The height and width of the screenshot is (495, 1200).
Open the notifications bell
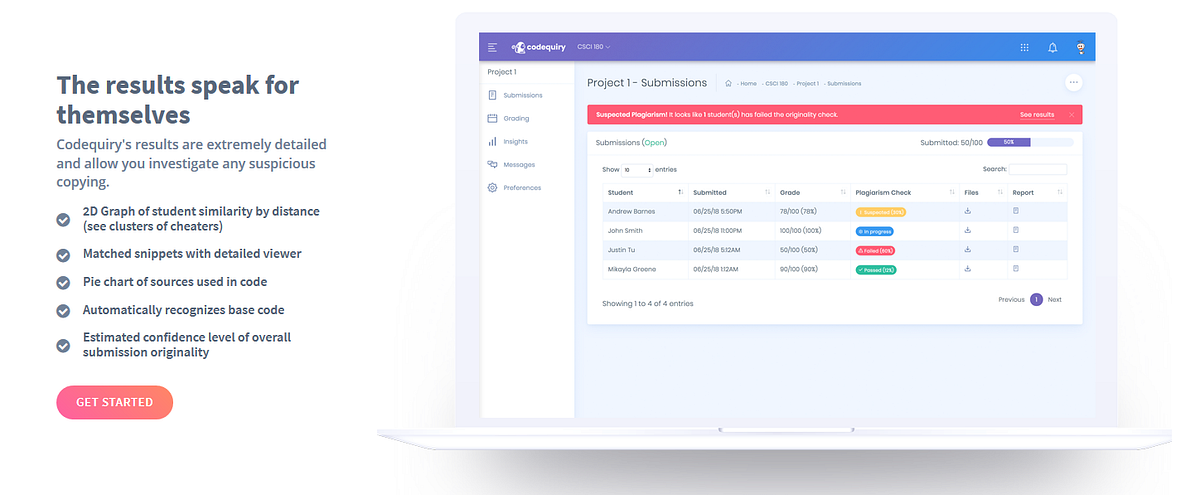(1052, 47)
